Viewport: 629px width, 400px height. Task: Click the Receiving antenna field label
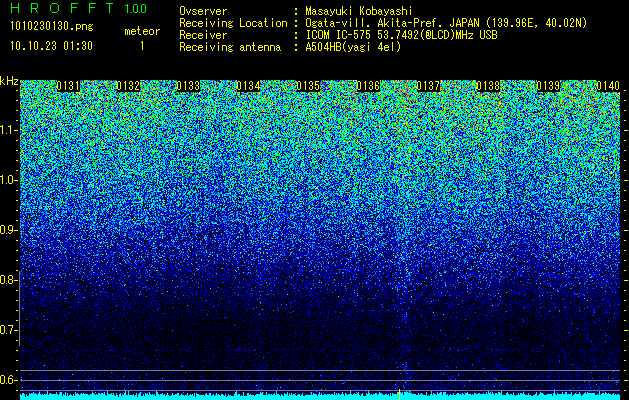click(230, 47)
